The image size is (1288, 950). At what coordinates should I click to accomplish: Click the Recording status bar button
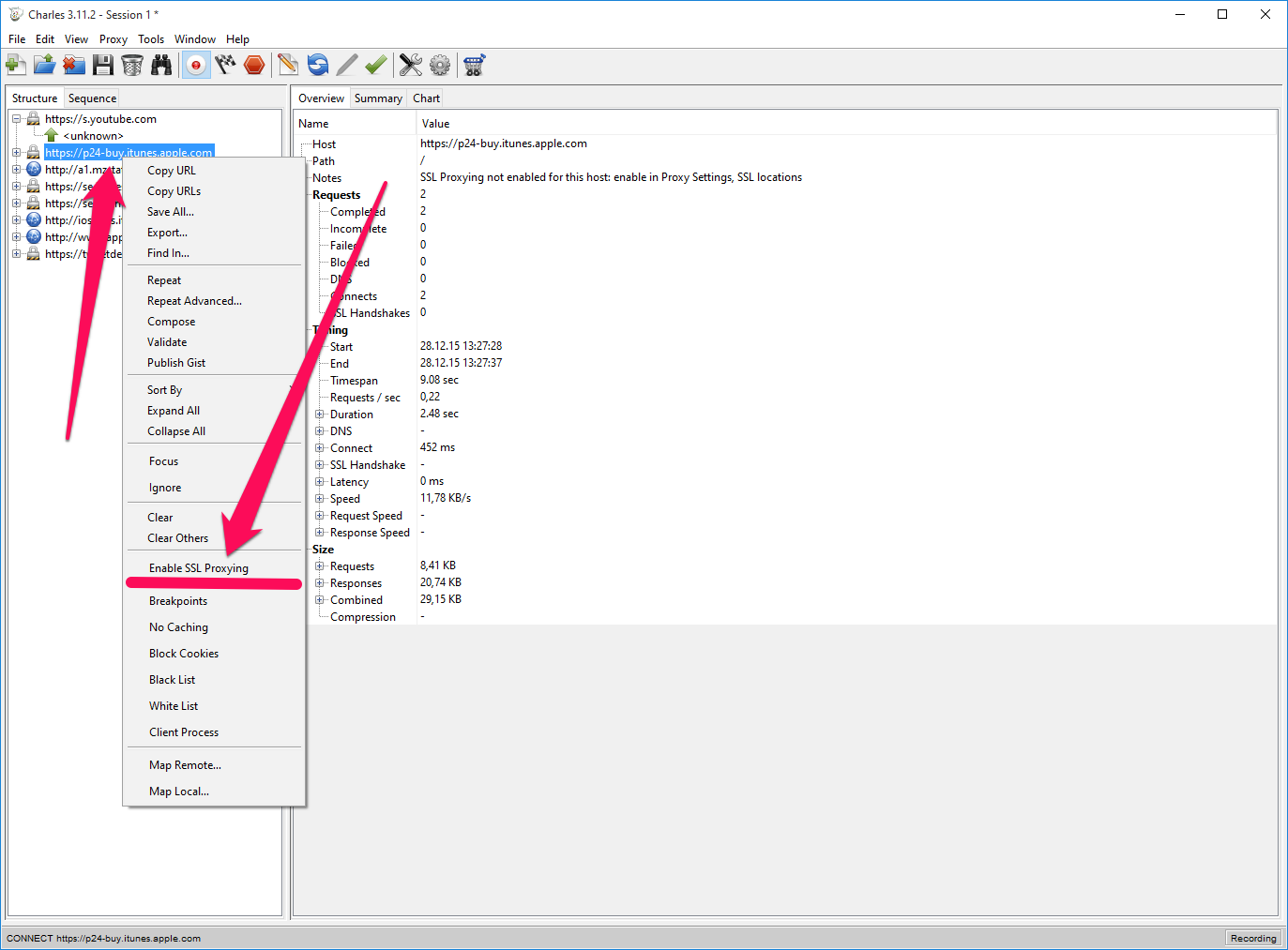click(1252, 938)
